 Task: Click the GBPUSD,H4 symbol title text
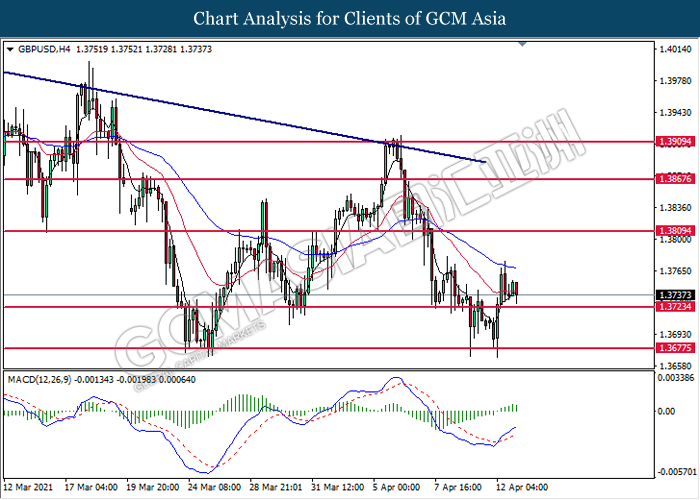pos(44,49)
